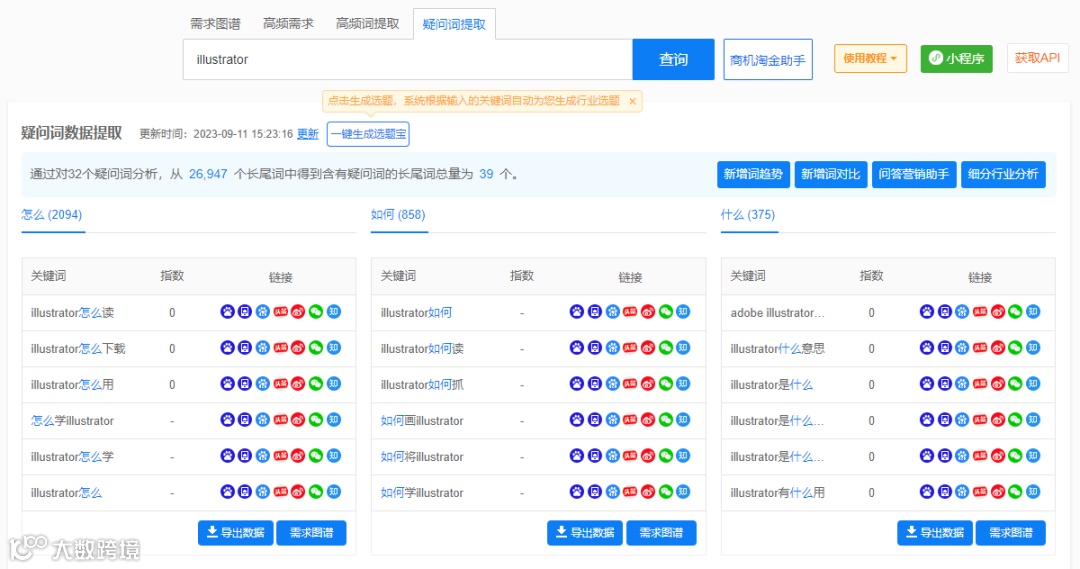Viewport: 1080px width, 569px height.
Task: Click Weibo icon in illustrator如何抓 row
Action: click(648, 384)
